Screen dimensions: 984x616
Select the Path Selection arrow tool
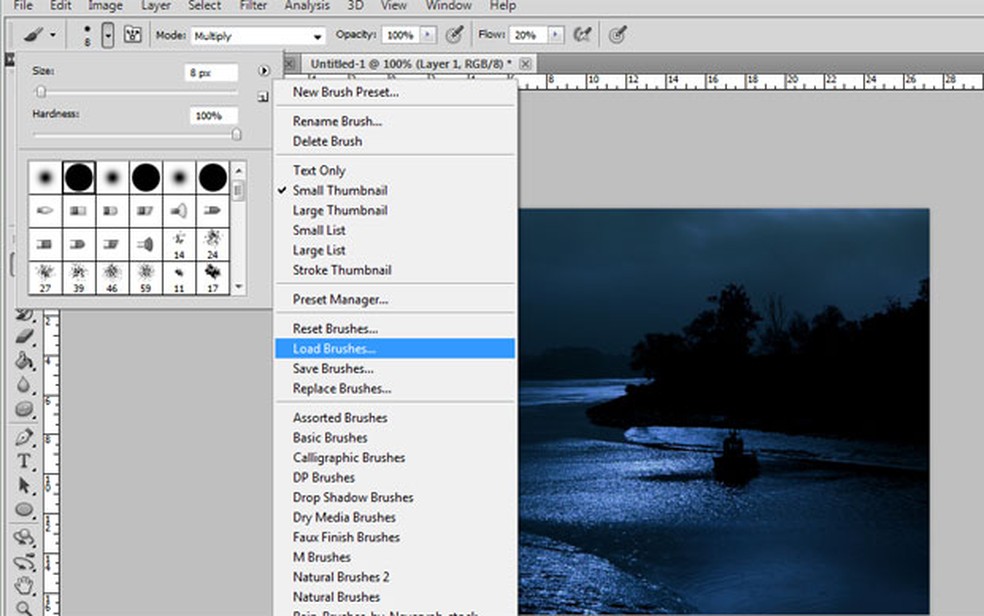point(26,486)
